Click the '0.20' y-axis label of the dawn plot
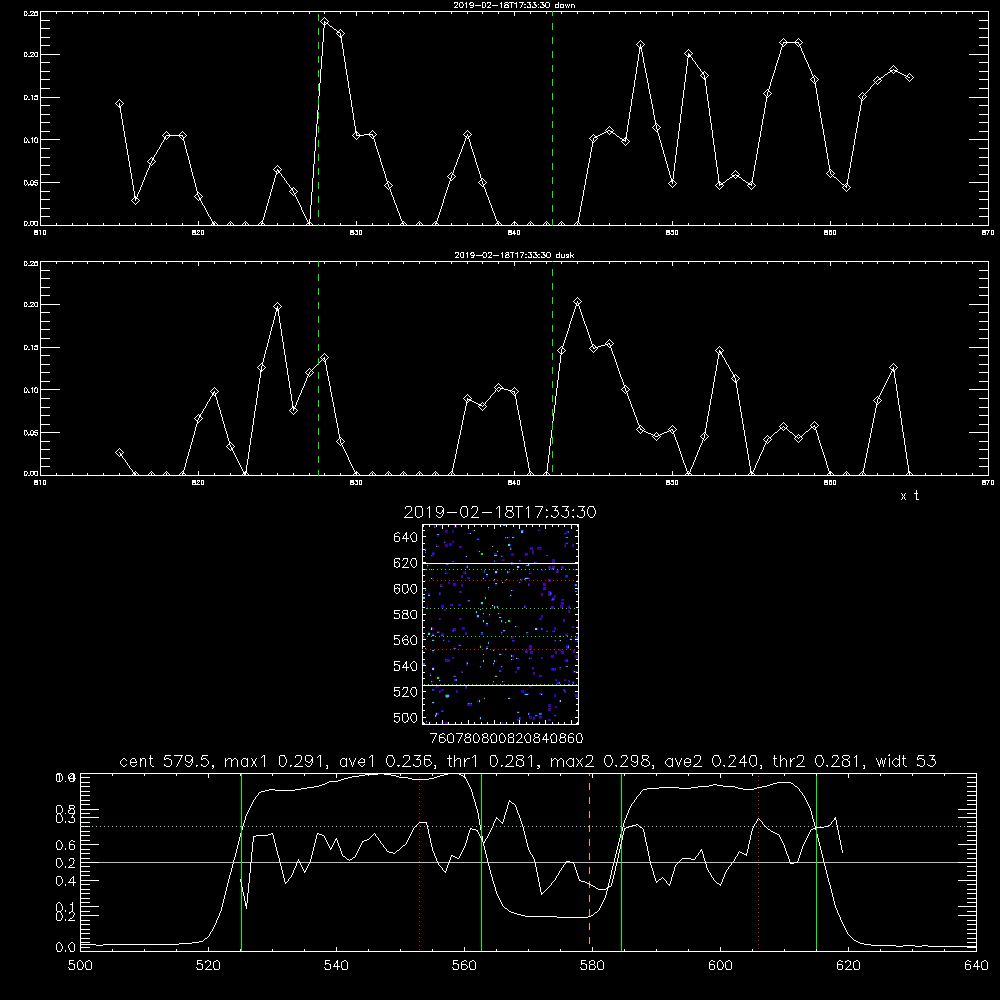Image resolution: width=1000 pixels, height=1000 pixels. click(x=31, y=55)
